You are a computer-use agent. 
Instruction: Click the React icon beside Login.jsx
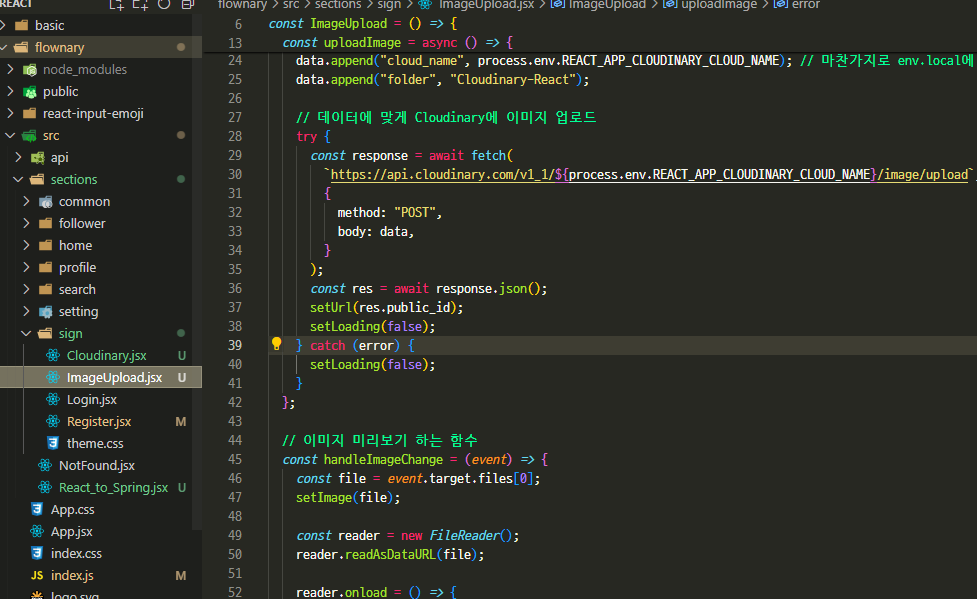click(x=53, y=399)
